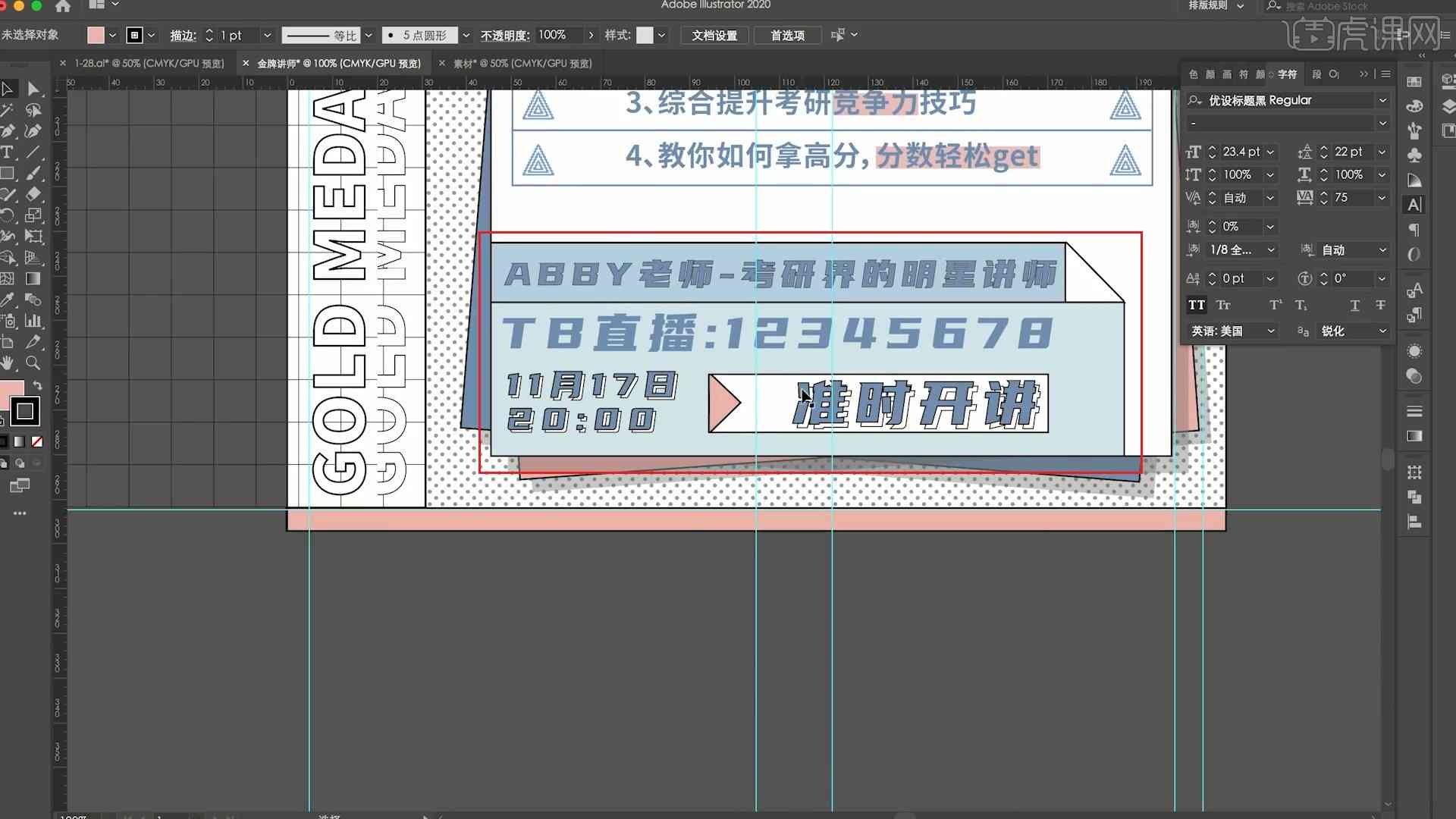Open font style dropdown for 优设标题黑
The height and width of the screenshot is (819, 1456).
(1383, 123)
